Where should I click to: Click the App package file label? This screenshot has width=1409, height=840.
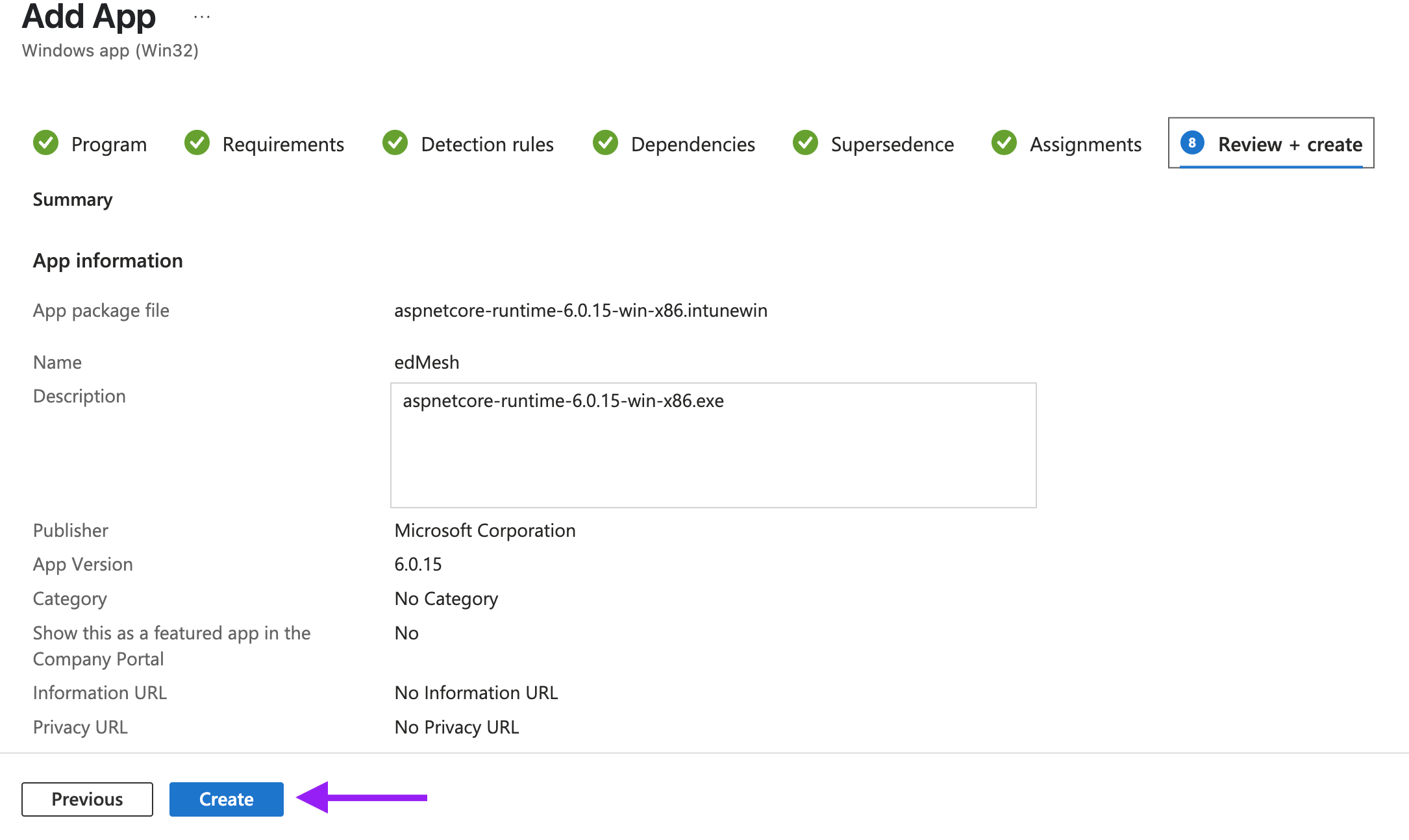[x=101, y=310]
